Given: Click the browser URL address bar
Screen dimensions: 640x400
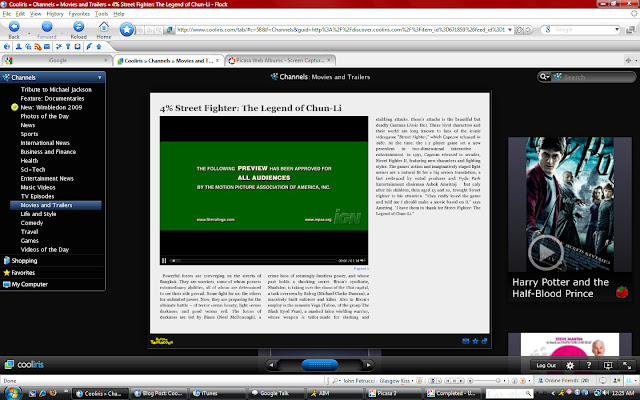Looking at the screenshot, I should point(340,30).
